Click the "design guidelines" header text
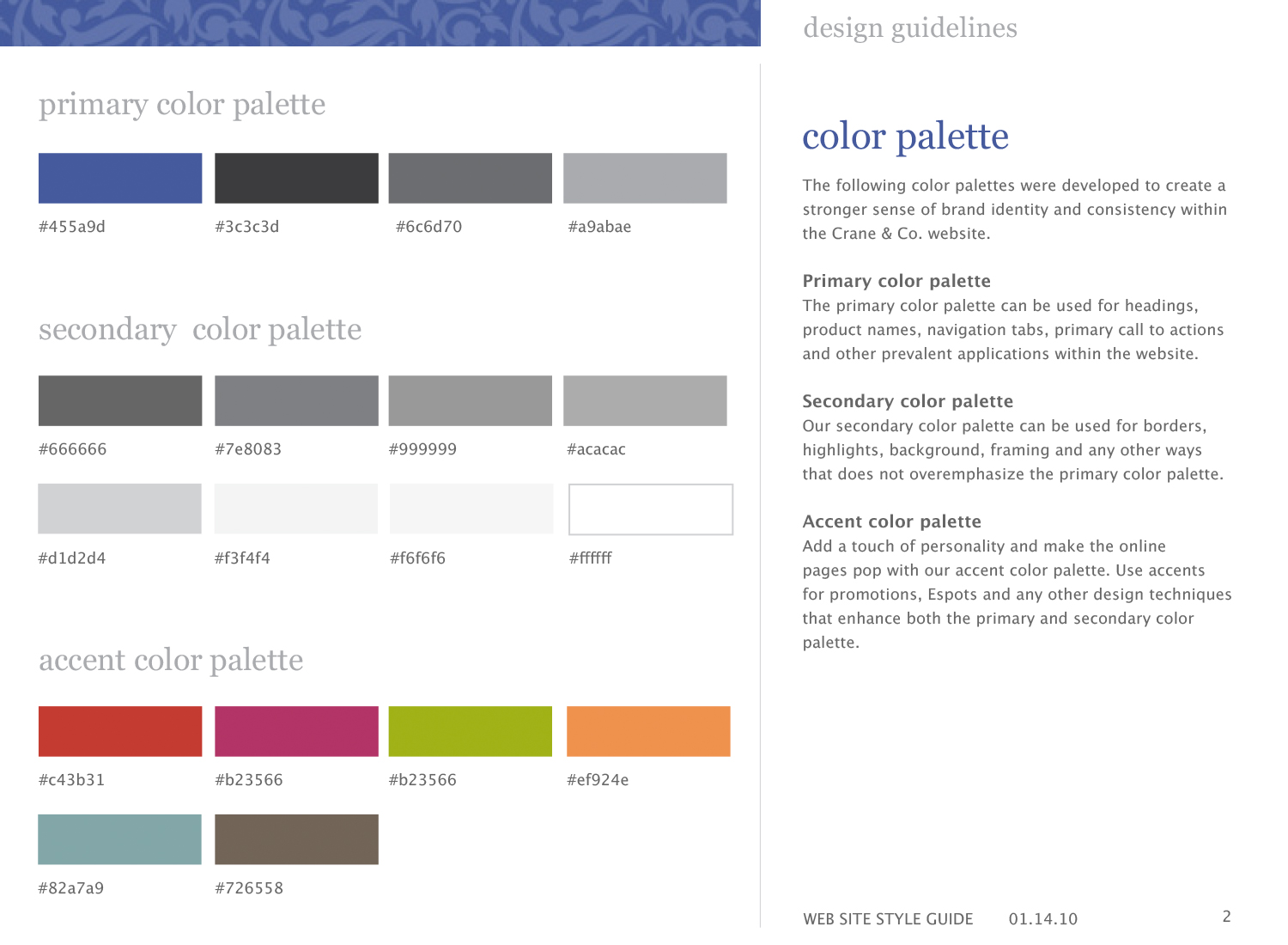This screenshot has width=1288, height=945. point(910,28)
